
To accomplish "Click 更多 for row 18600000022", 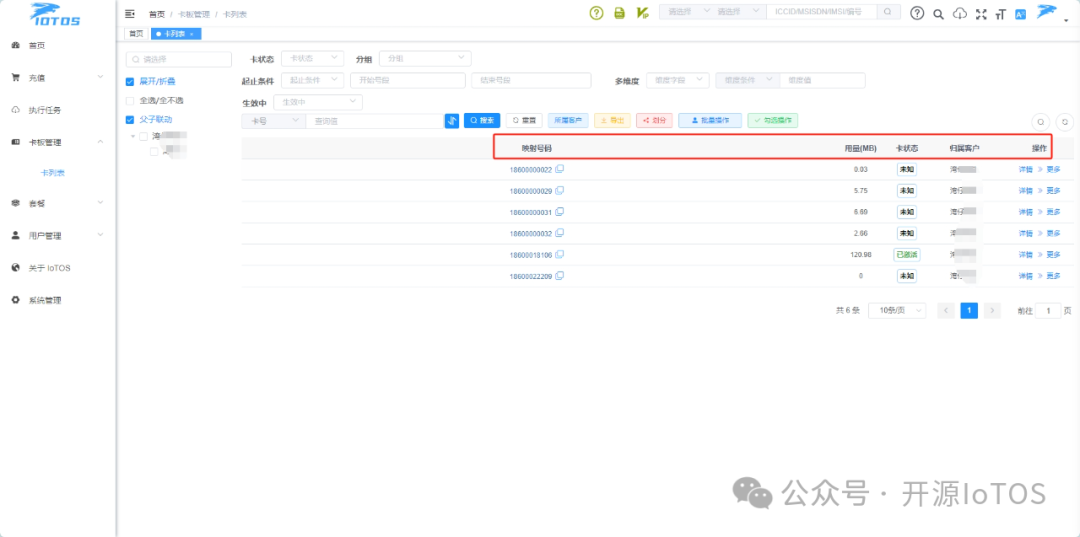I will pyautogui.click(x=1053, y=169).
